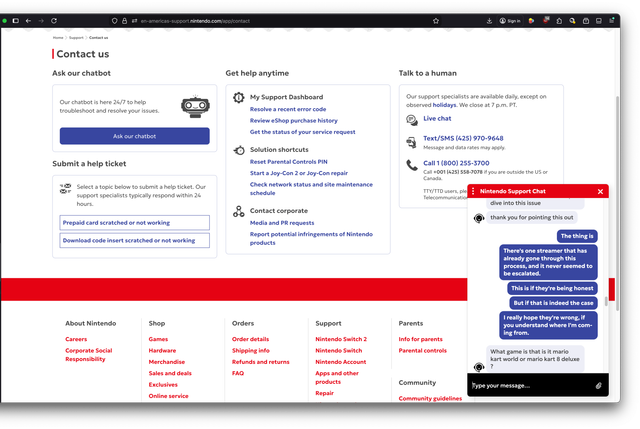Open Get the status of your service request
The image size is (640, 429).
(302, 132)
